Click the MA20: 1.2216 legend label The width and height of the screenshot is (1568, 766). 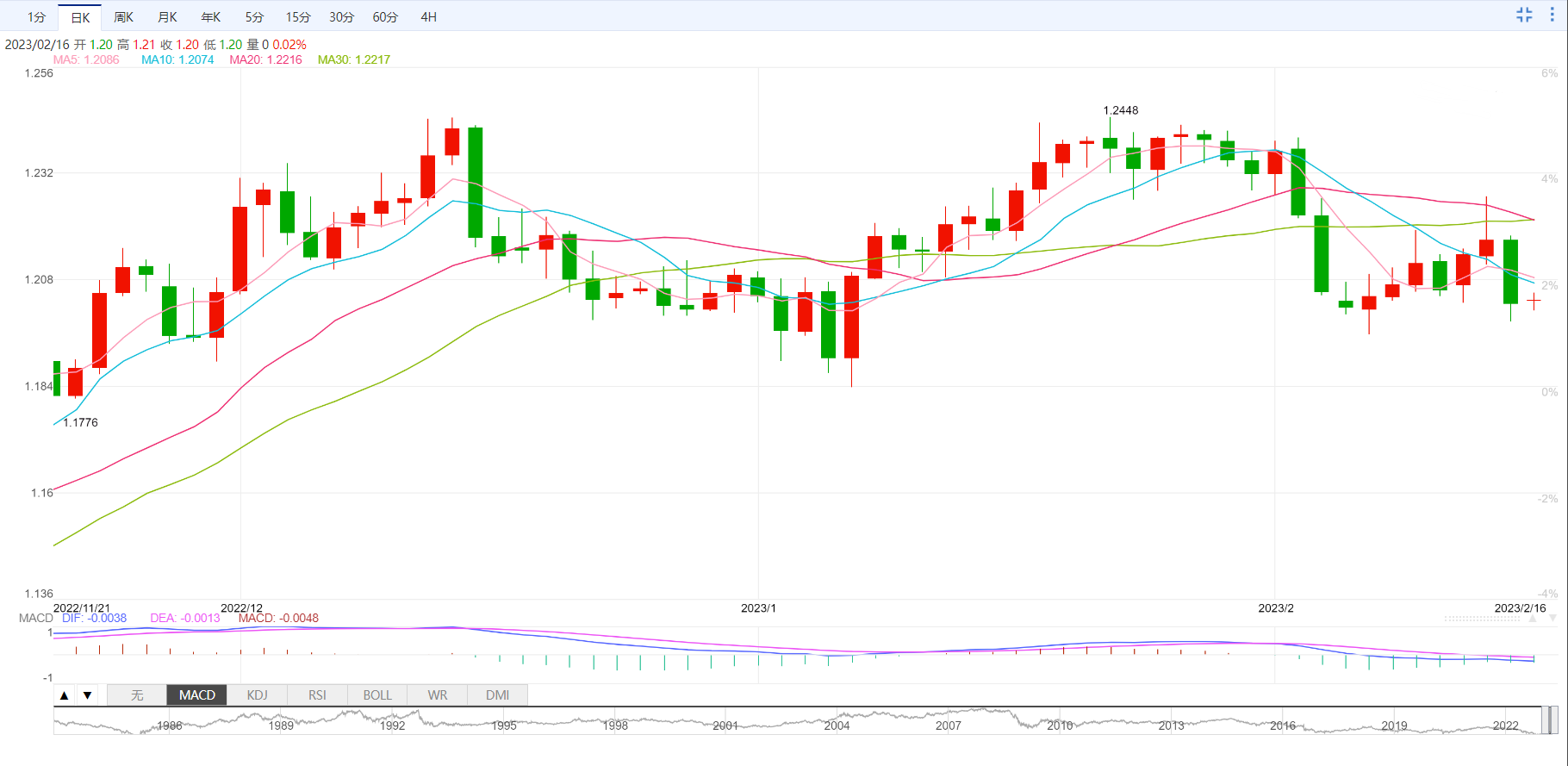265,59
